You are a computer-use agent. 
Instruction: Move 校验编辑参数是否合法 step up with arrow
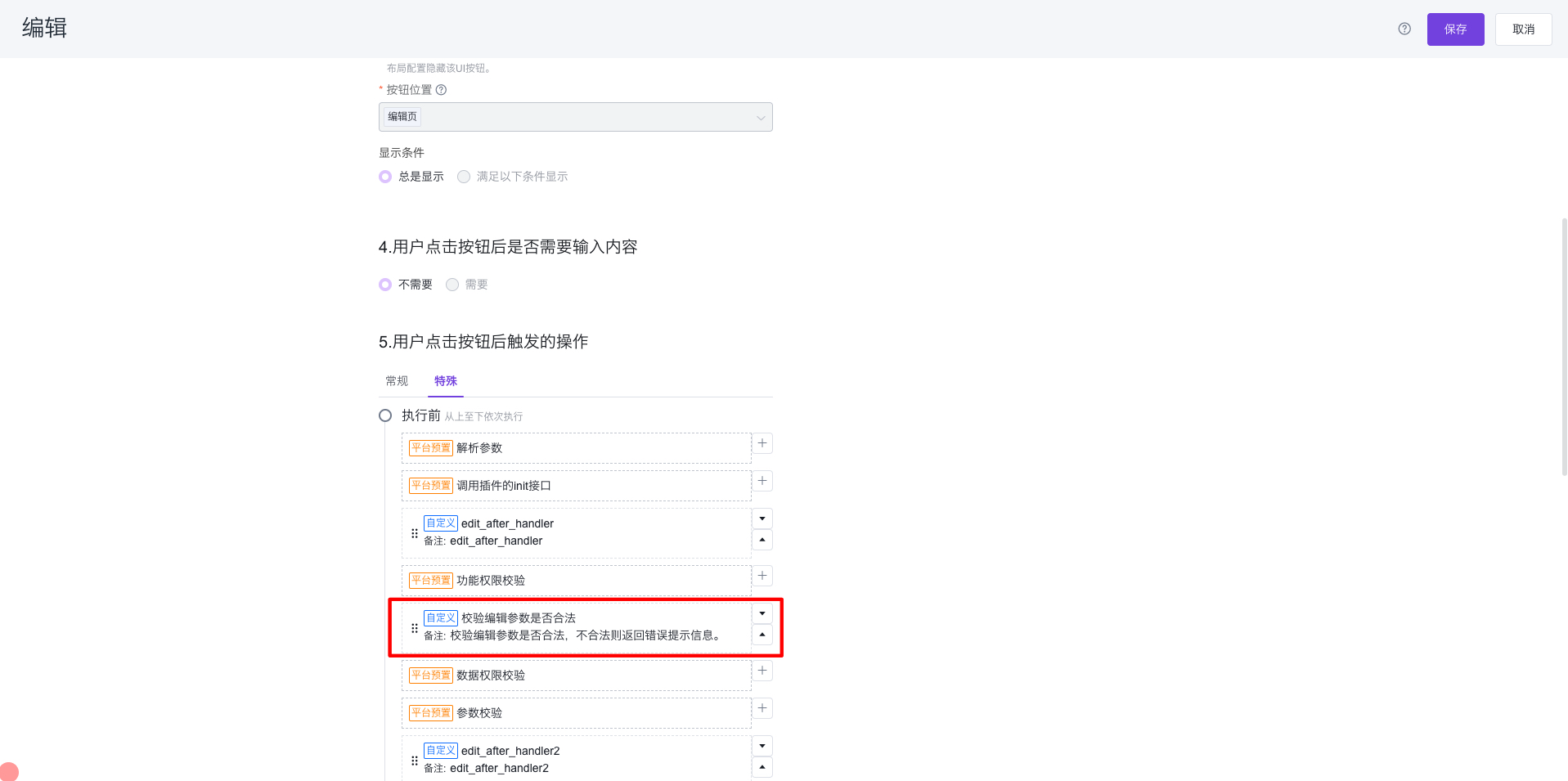coord(762,635)
